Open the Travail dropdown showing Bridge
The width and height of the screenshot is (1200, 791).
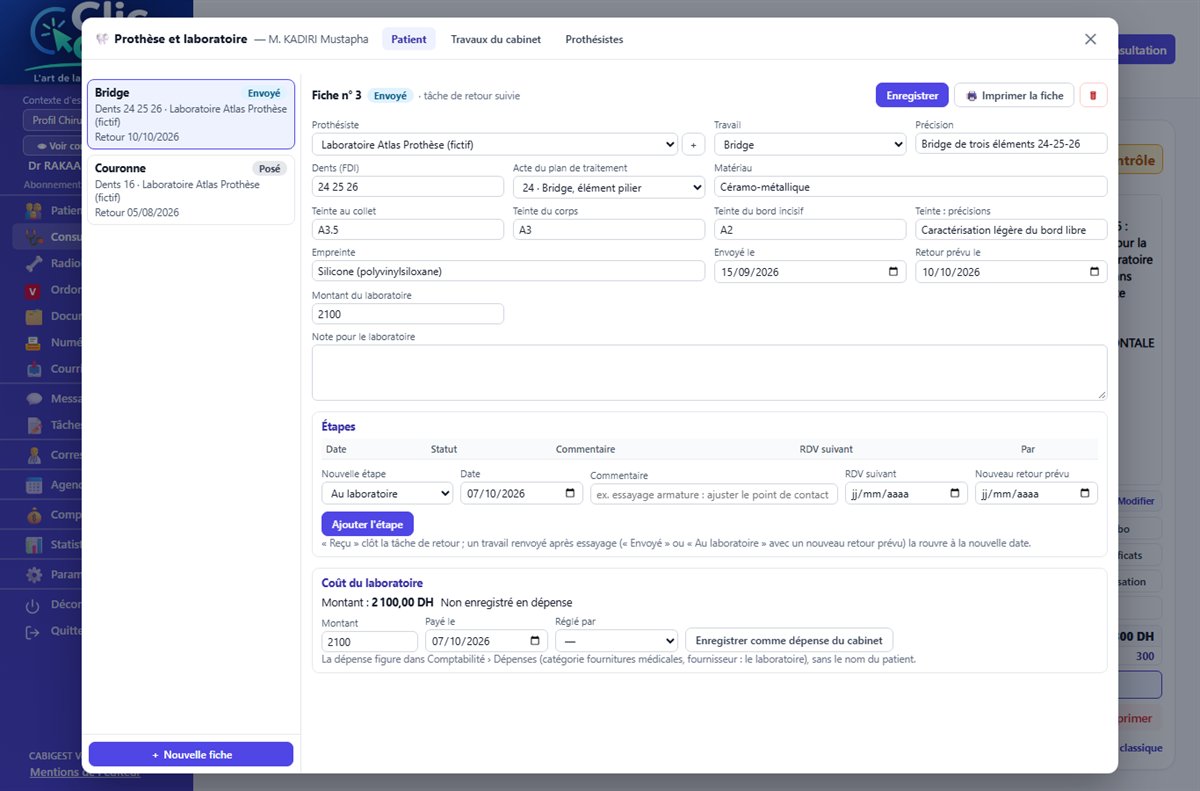click(810, 145)
